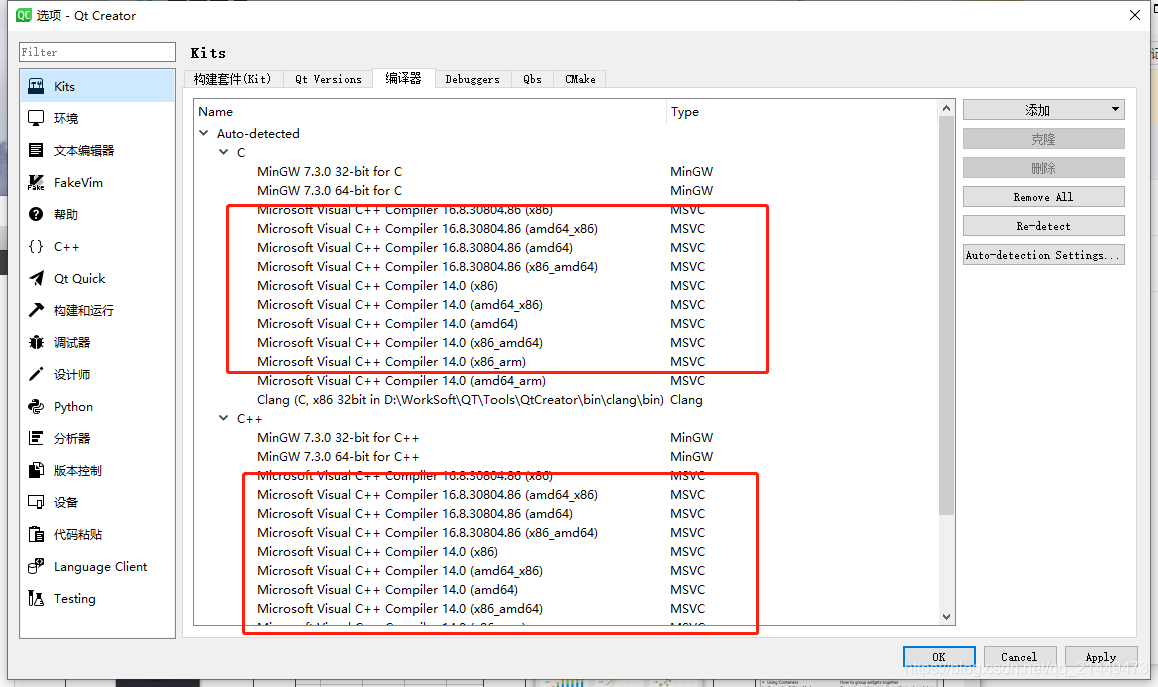Screen dimensions: 1158x687
Task: Select MinGW 7.3.0 32-bit for C++
Action: pyautogui.click(x=338, y=437)
